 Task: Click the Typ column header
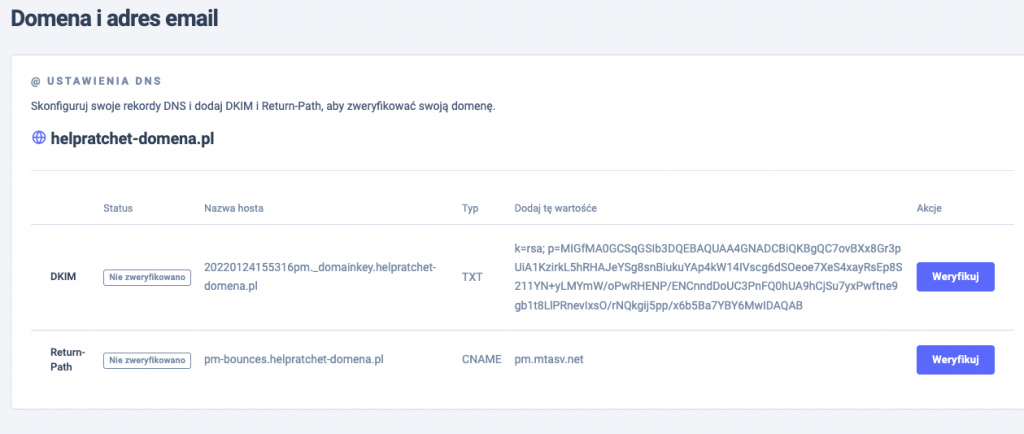(x=470, y=208)
